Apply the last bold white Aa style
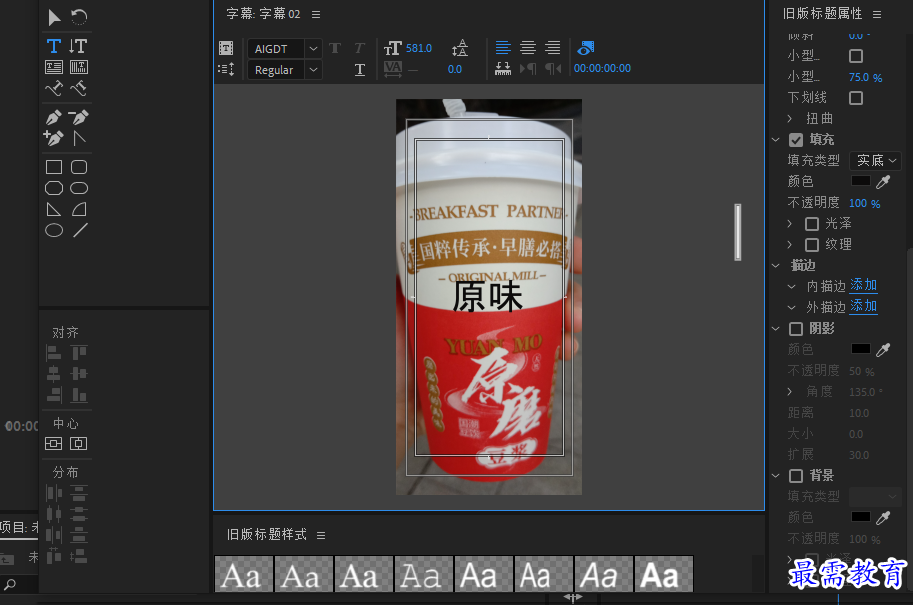This screenshot has height=605, width=913. coord(664,574)
